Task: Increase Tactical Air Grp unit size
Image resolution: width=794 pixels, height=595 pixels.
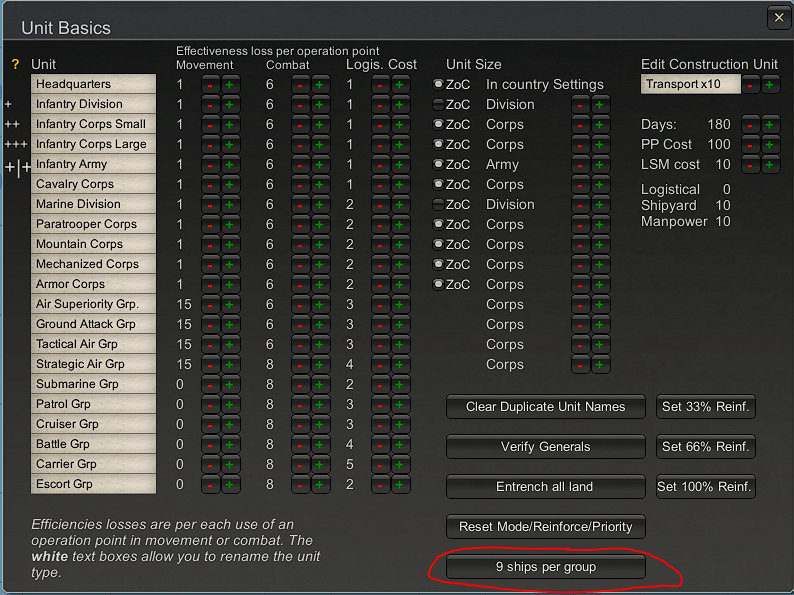Action: tap(600, 345)
